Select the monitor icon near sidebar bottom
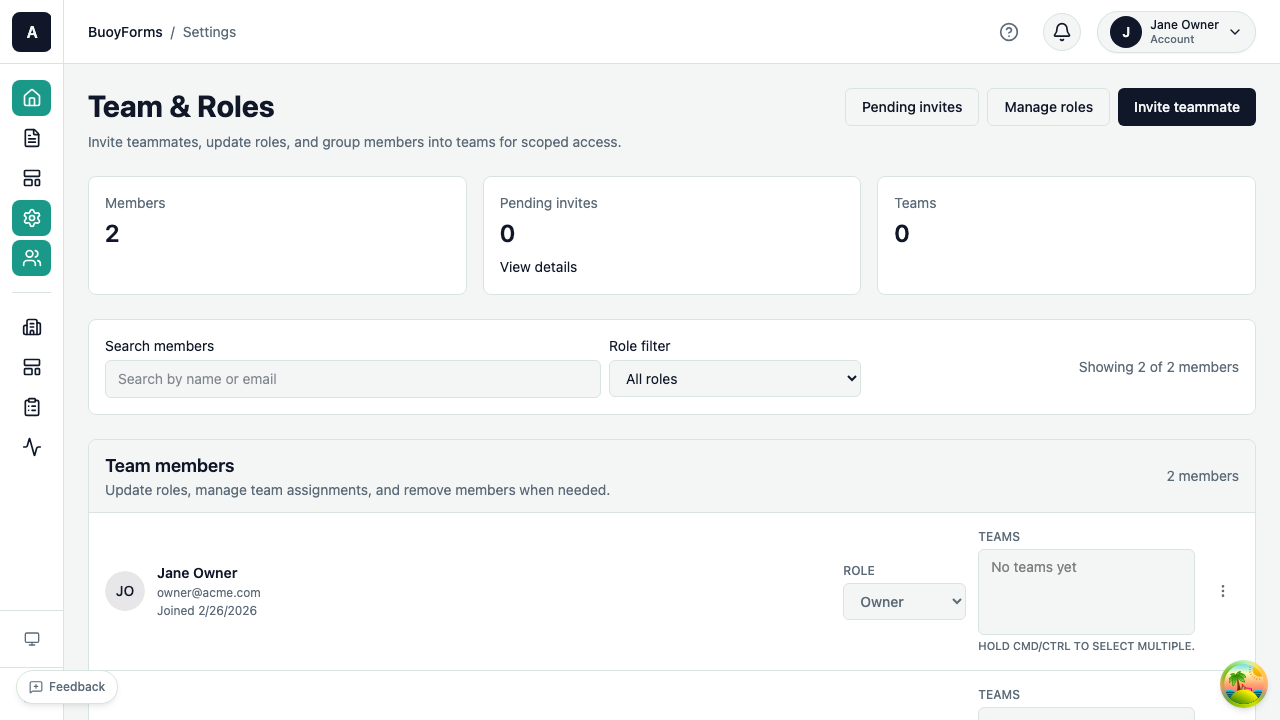 pyautogui.click(x=31, y=638)
